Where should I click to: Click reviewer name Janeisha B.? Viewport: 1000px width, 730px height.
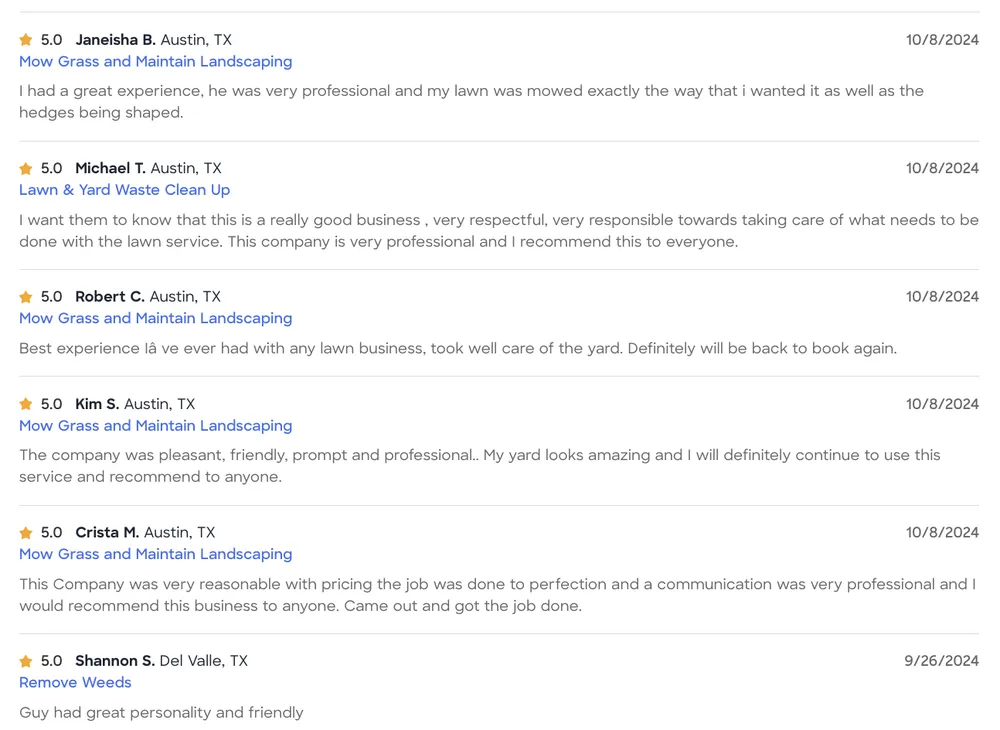[115, 40]
